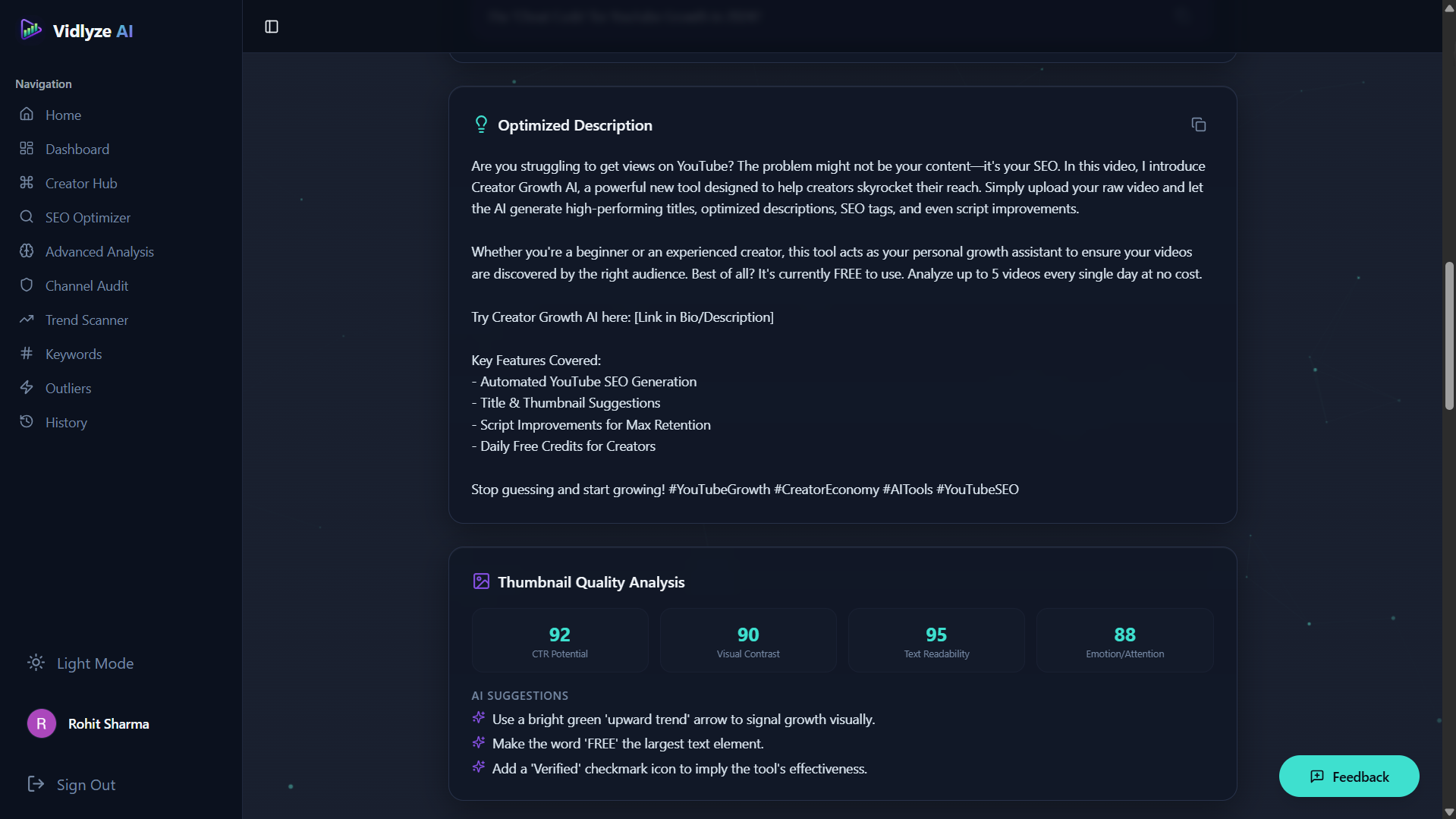Image resolution: width=1456 pixels, height=819 pixels.
Task: Open the Keywords tool
Action: (74, 354)
